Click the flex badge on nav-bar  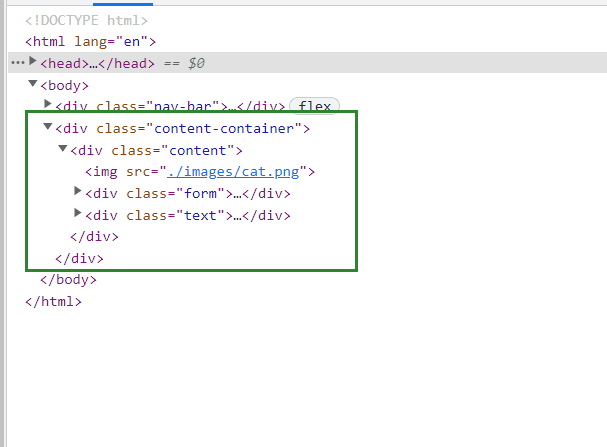(314, 106)
